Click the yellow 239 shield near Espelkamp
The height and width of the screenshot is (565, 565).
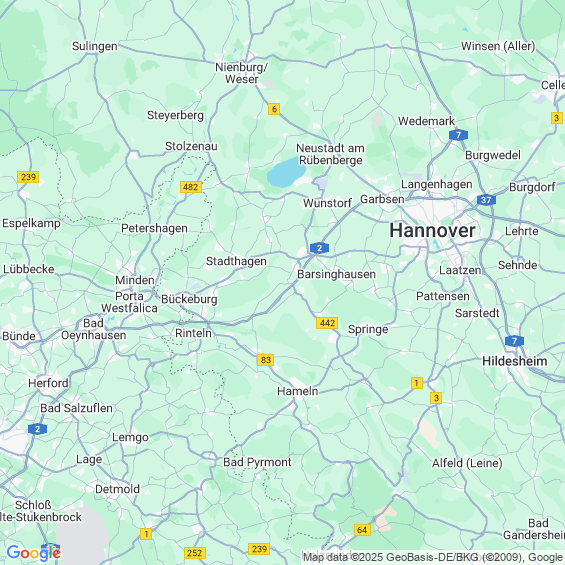pyautogui.click(x=28, y=177)
